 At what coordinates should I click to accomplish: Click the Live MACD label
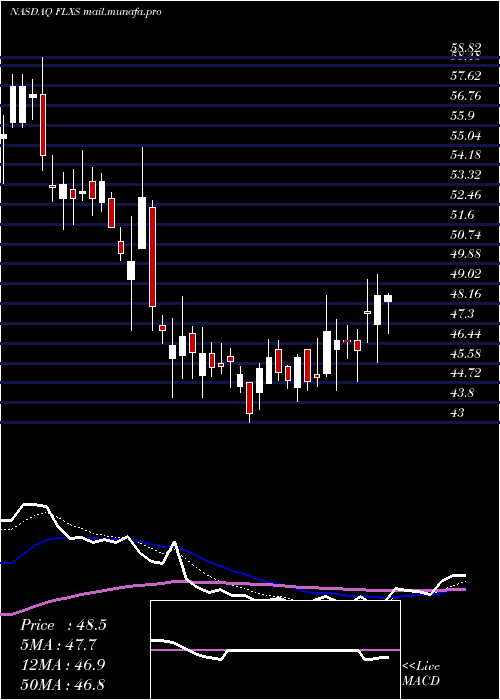pyautogui.click(x=421, y=673)
